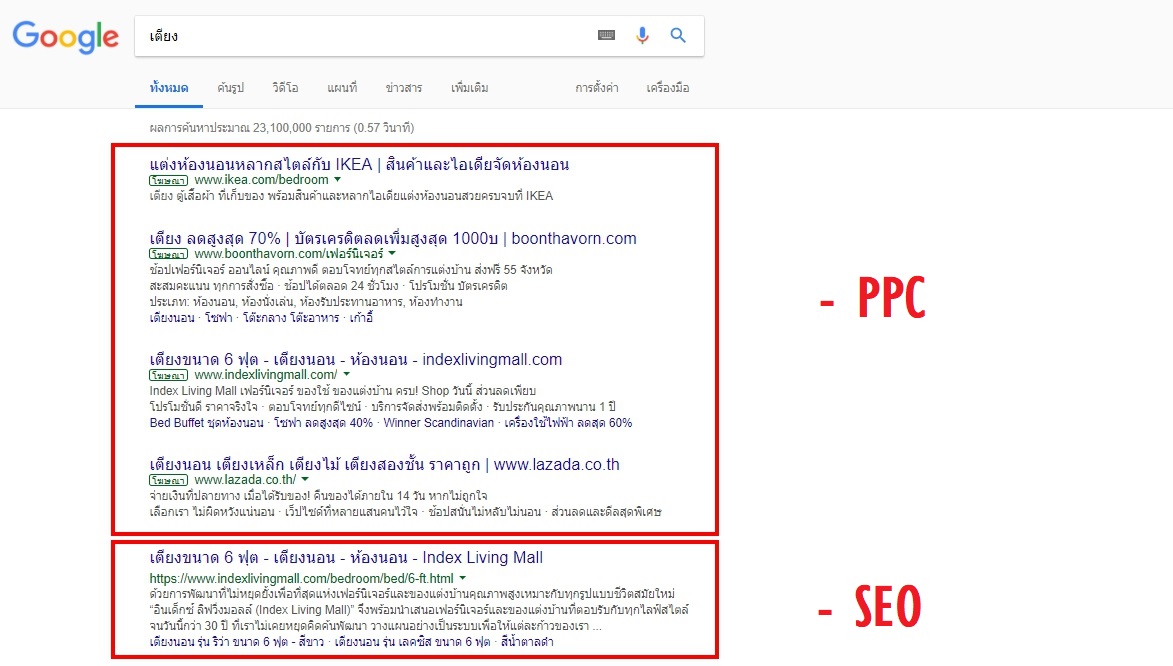Expand the arrow next to www.ikea.com/bedroom
This screenshot has height=666, width=1173.
pyautogui.click(x=337, y=180)
